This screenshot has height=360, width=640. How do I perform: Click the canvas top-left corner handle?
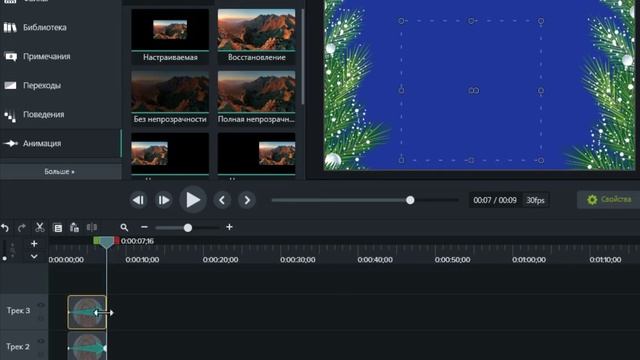(x=401, y=20)
